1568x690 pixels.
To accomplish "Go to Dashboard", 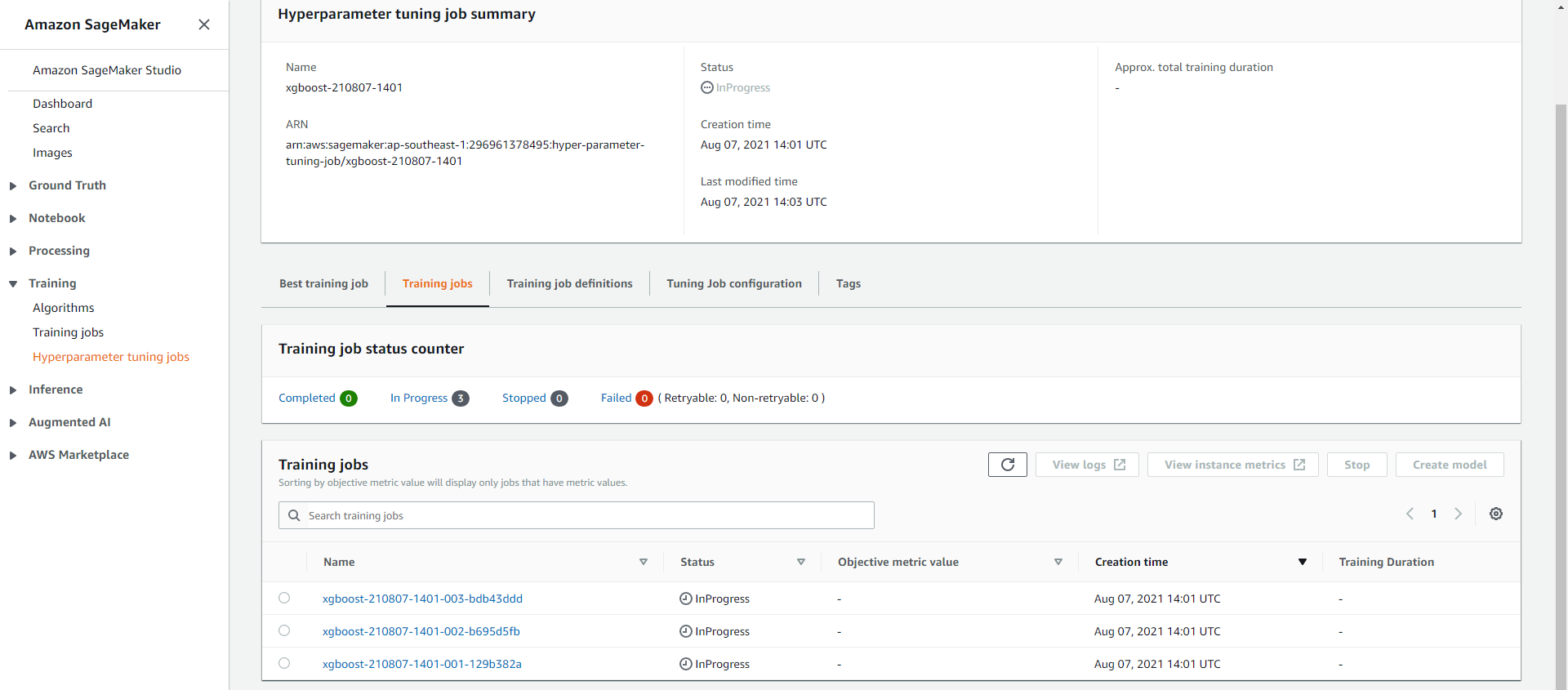I will click(62, 104).
